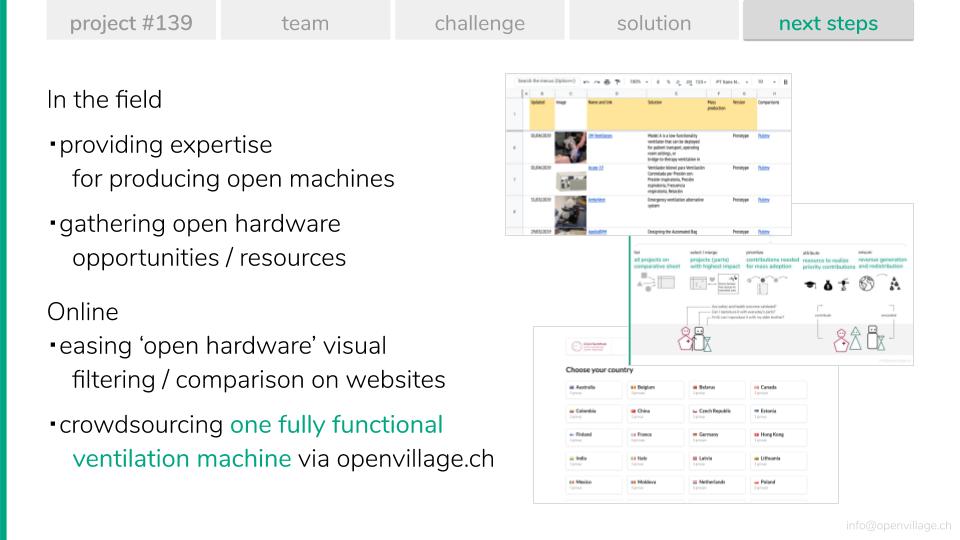Select the Hong Kong country card
This screenshot has height=540, width=960.
779,437
